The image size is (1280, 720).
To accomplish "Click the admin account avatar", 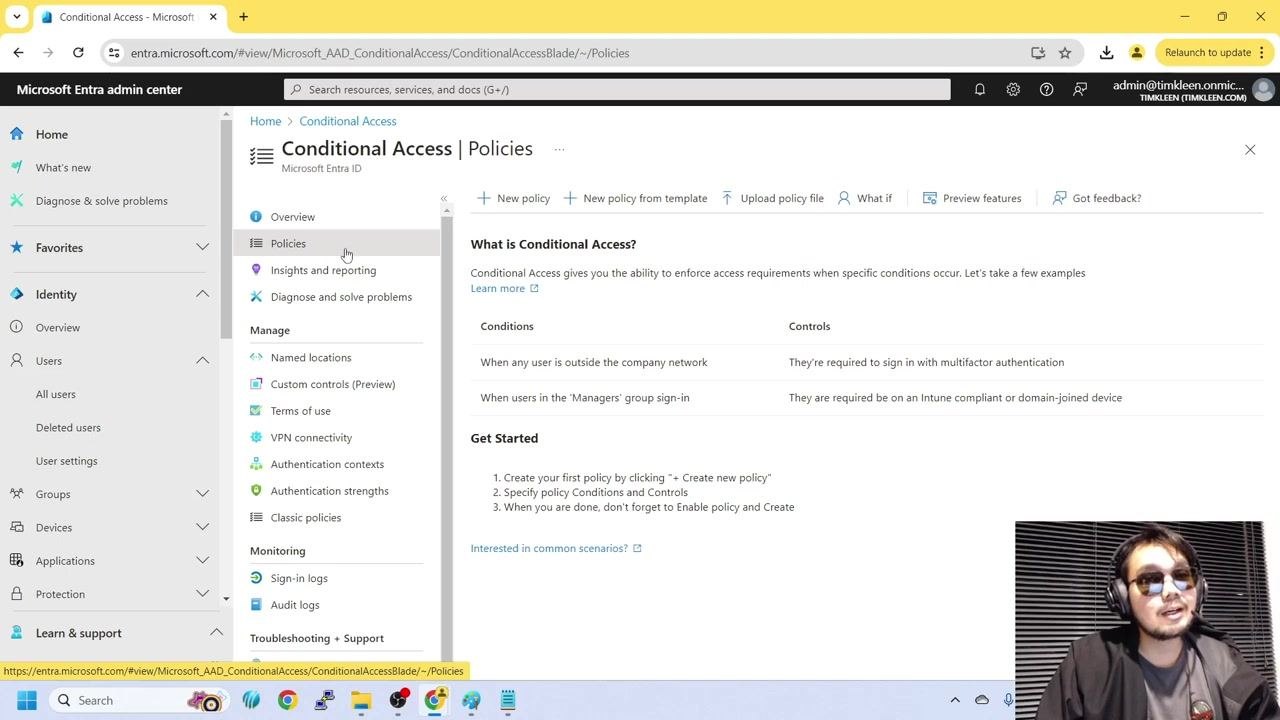I will tap(1263, 90).
